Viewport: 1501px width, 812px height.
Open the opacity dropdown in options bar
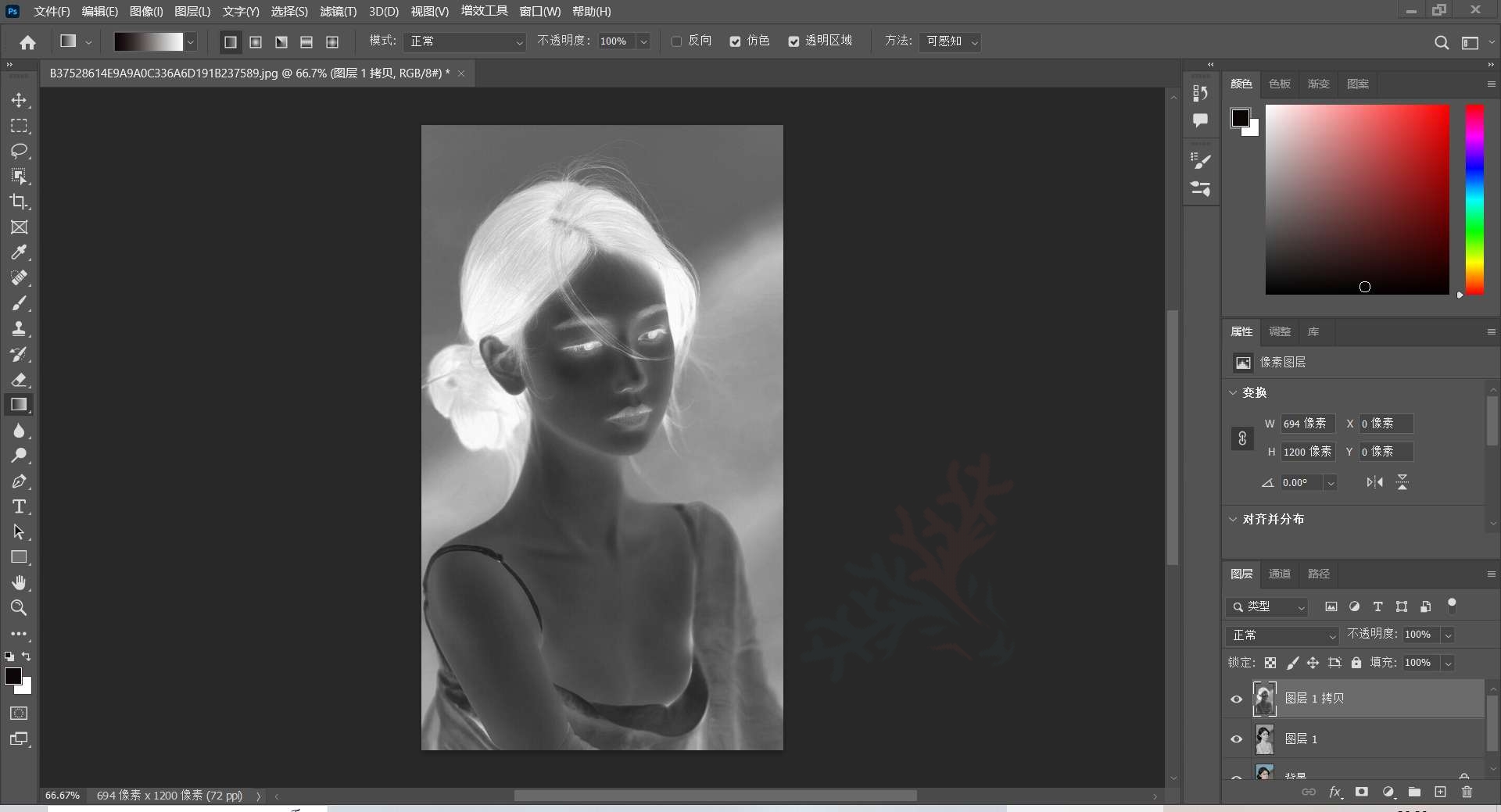point(643,41)
